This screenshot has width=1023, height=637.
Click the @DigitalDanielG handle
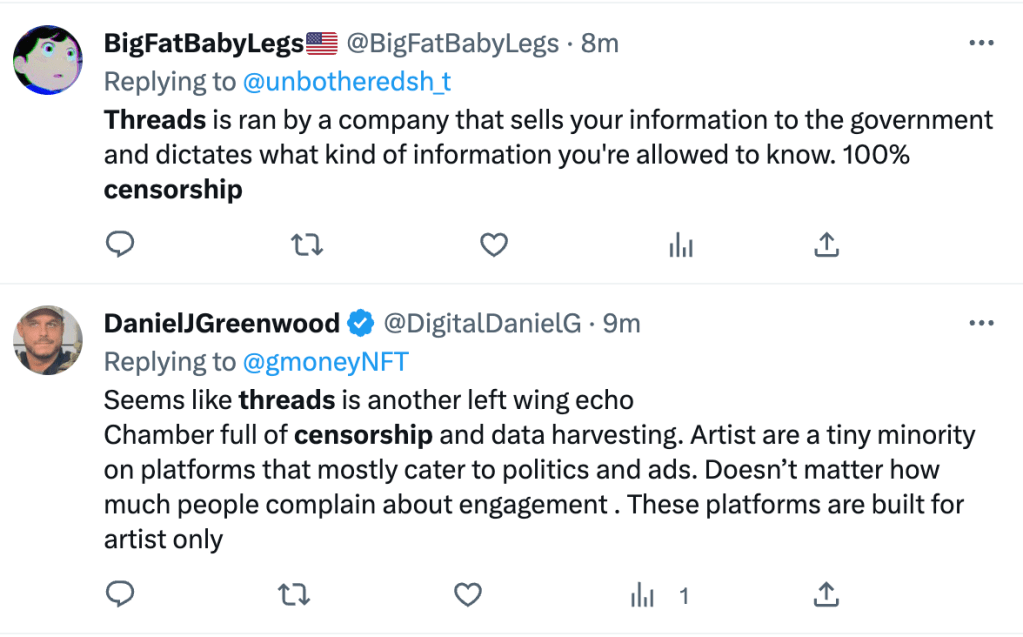point(483,324)
